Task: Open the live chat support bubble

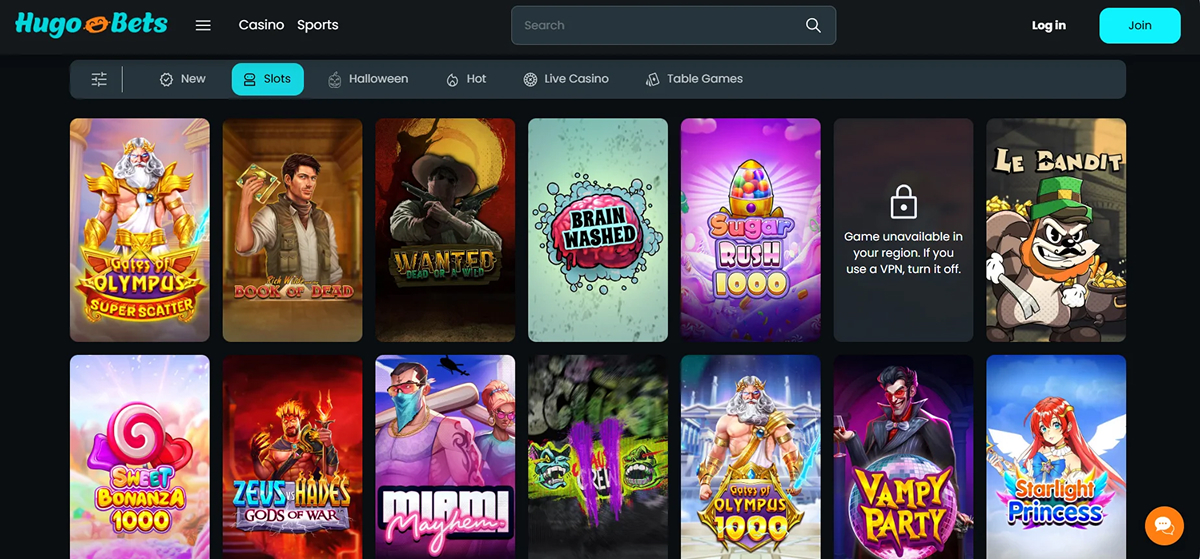Action: click(x=1164, y=524)
